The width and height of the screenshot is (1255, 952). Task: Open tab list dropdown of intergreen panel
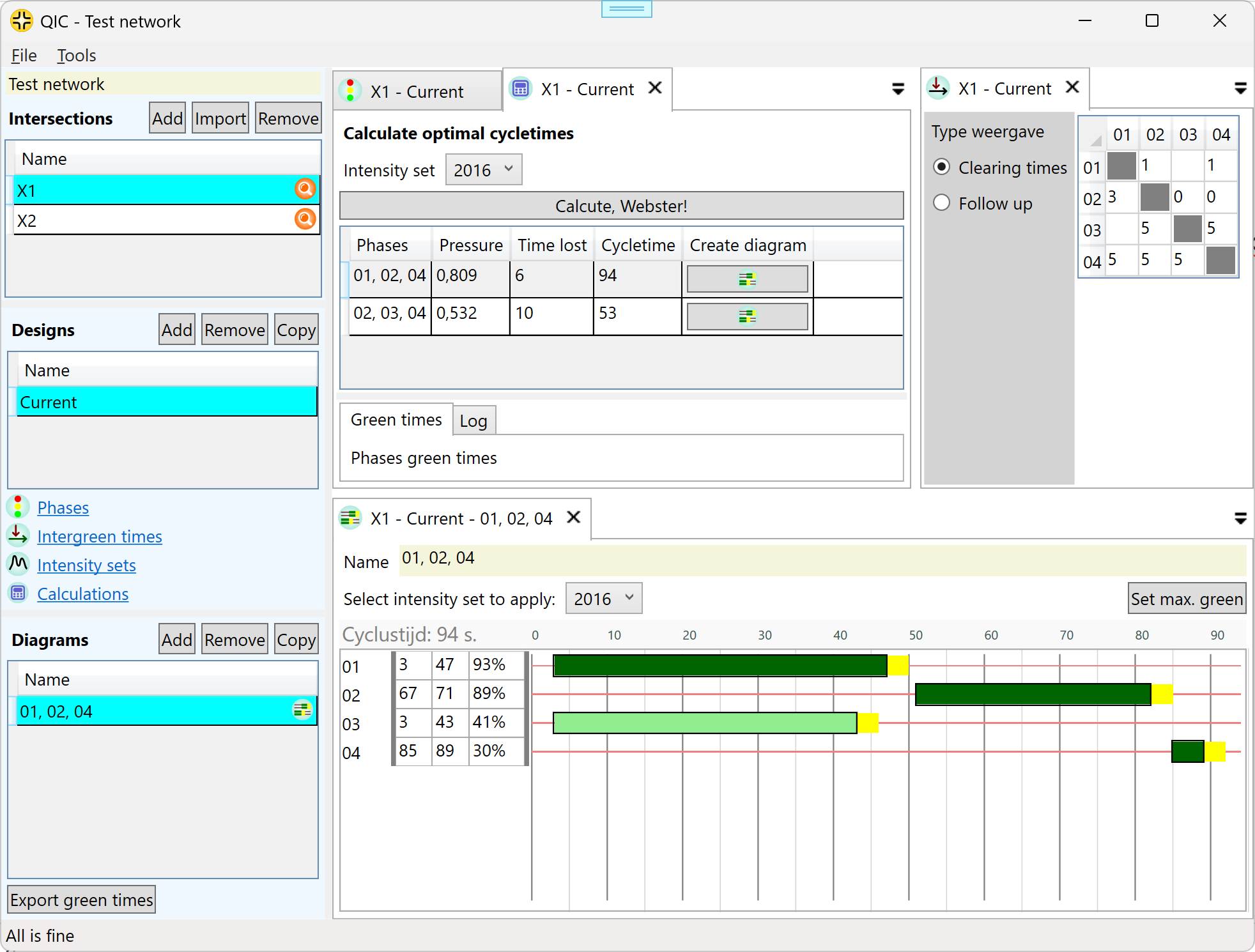1241,88
